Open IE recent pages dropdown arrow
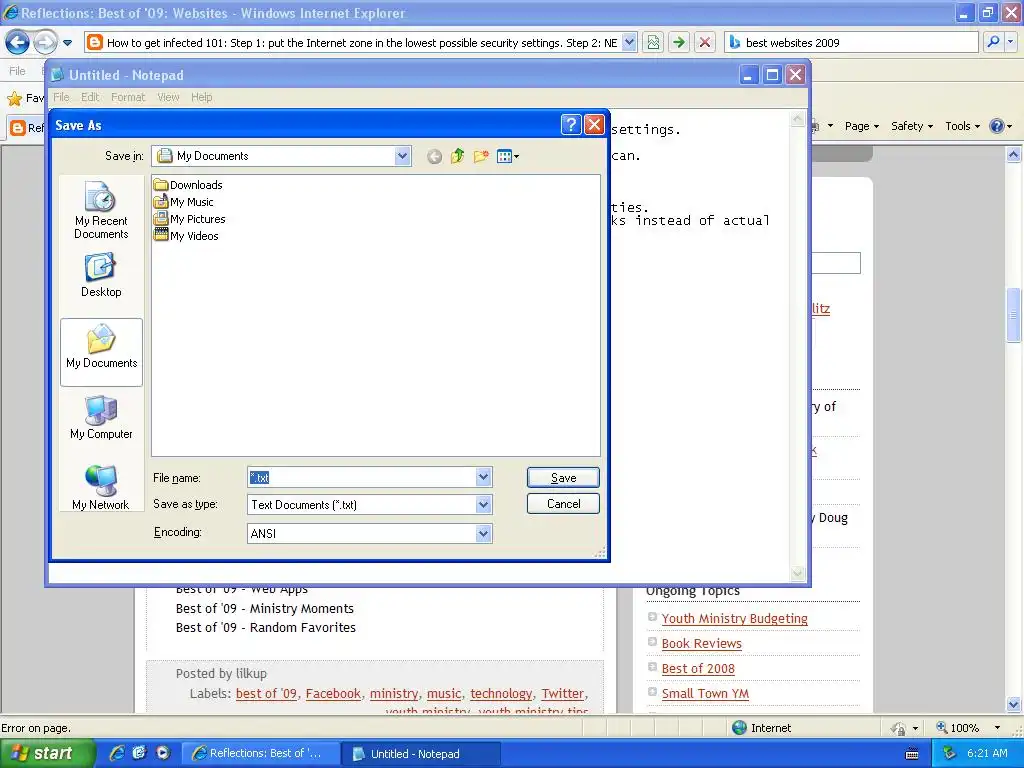This screenshot has height=768, width=1024. pos(67,43)
